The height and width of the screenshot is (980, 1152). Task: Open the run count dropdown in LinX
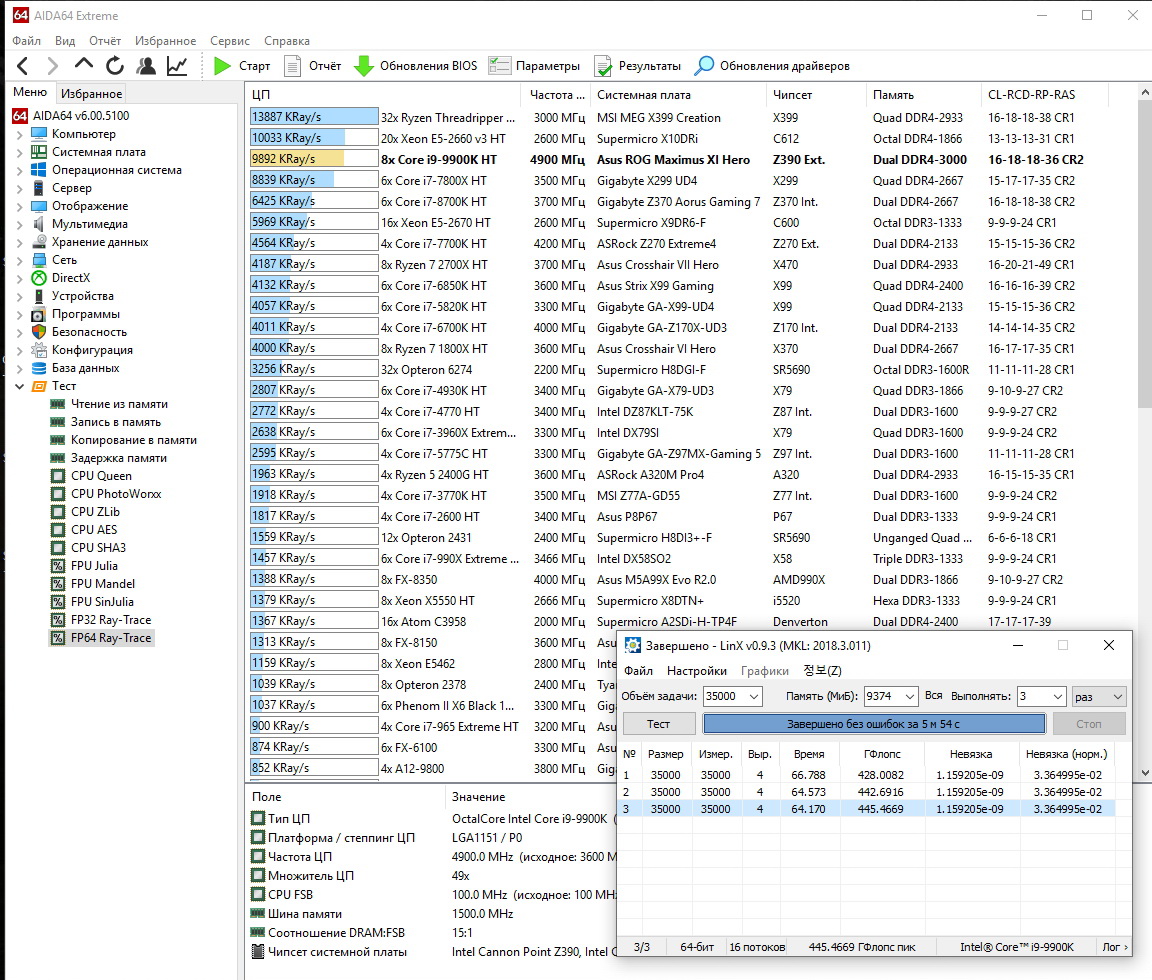1057,696
